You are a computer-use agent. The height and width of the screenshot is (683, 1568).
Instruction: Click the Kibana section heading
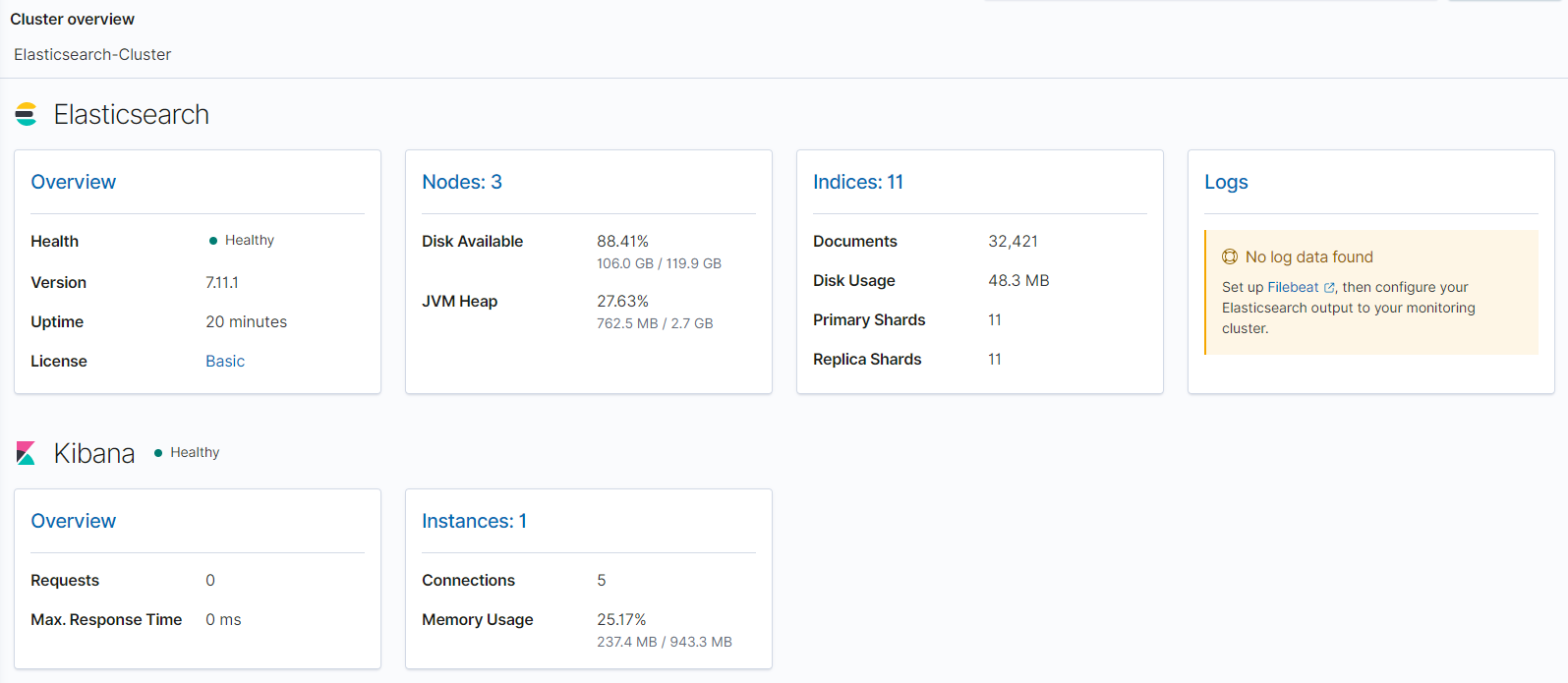pos(94,453)
